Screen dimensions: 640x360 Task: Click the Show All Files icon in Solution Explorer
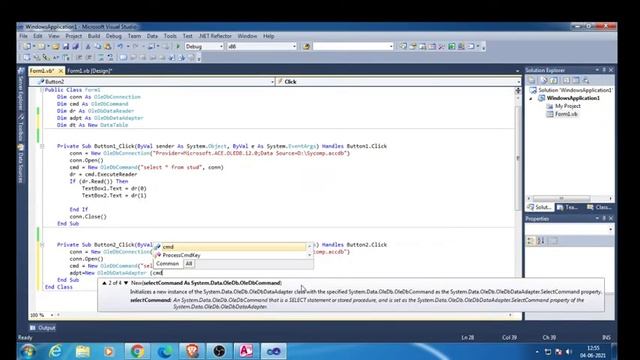tap(544, 80)
